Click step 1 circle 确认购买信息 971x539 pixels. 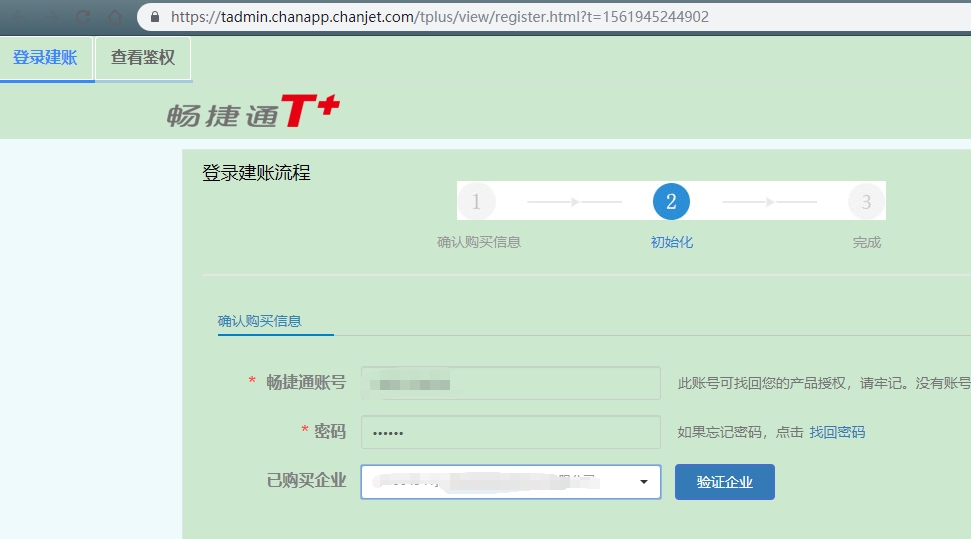click(476, 201)
